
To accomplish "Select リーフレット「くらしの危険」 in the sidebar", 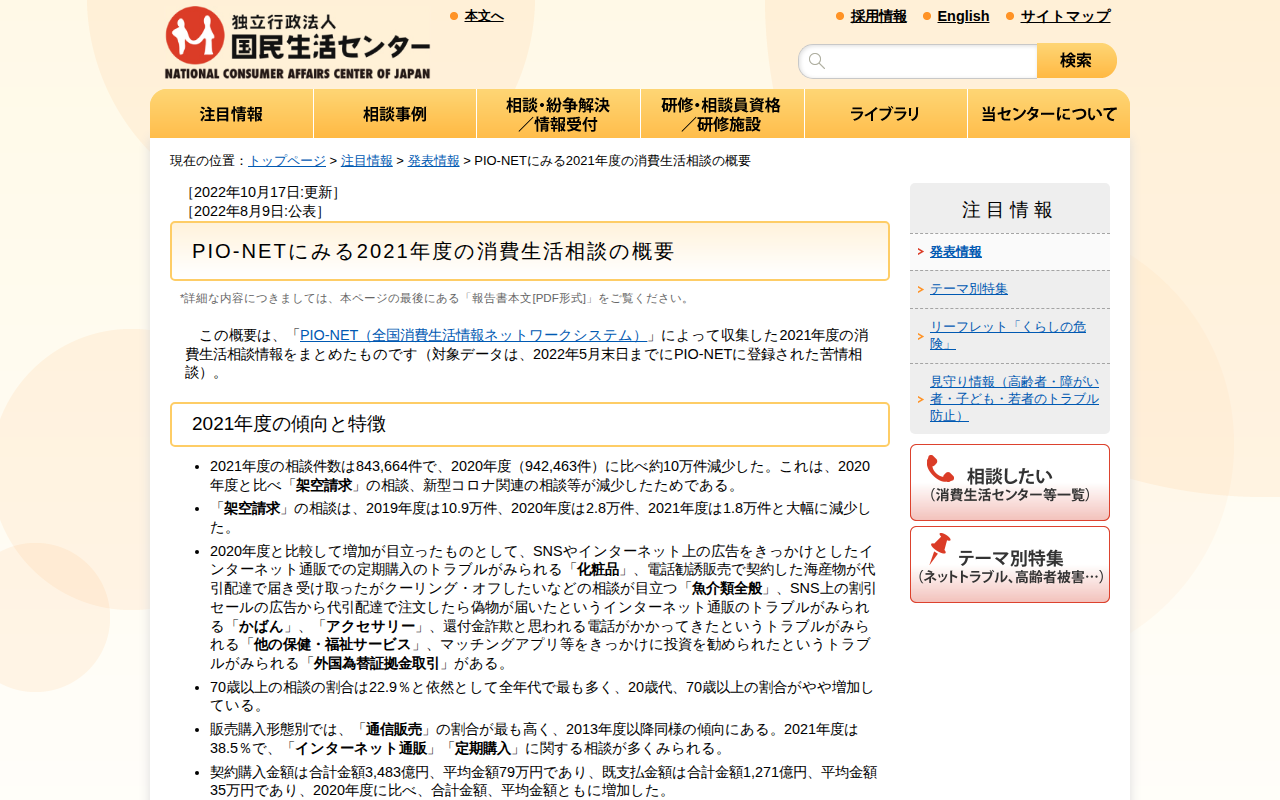I will coord(1008,335).
